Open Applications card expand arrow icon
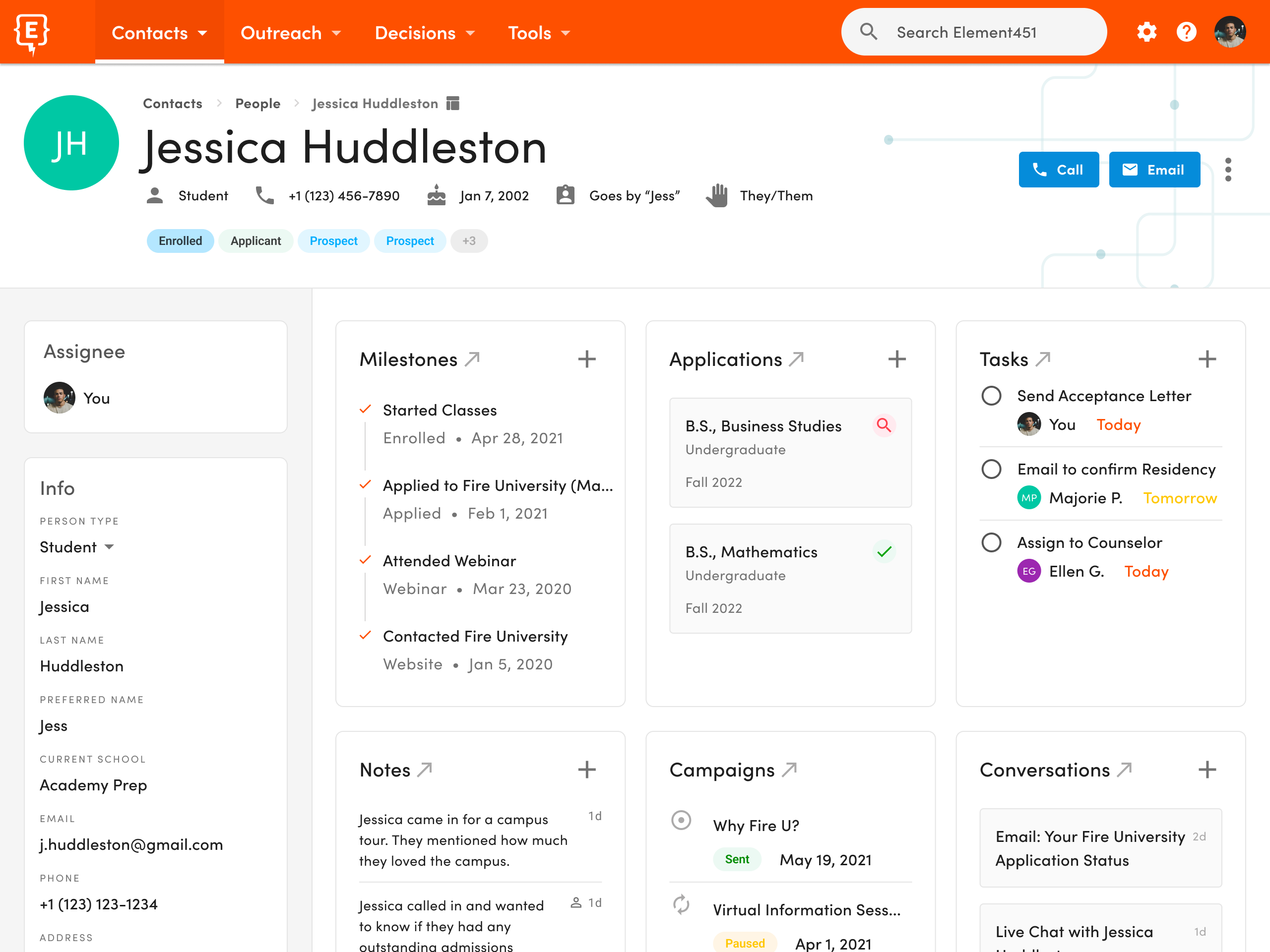 click(796, 359)
